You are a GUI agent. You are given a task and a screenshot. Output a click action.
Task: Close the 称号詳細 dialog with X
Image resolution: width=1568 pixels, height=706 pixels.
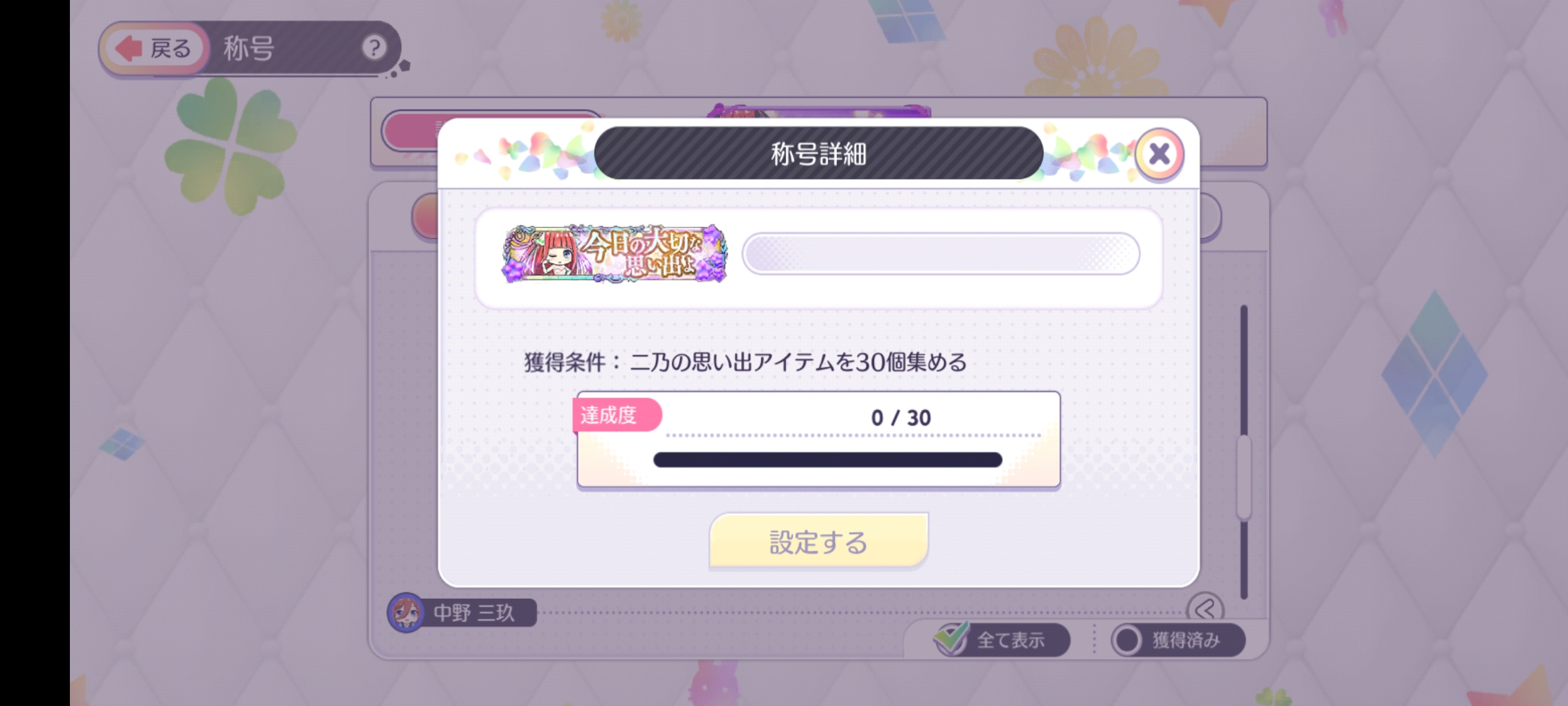pyautogui.click(x=1160, y=155)
